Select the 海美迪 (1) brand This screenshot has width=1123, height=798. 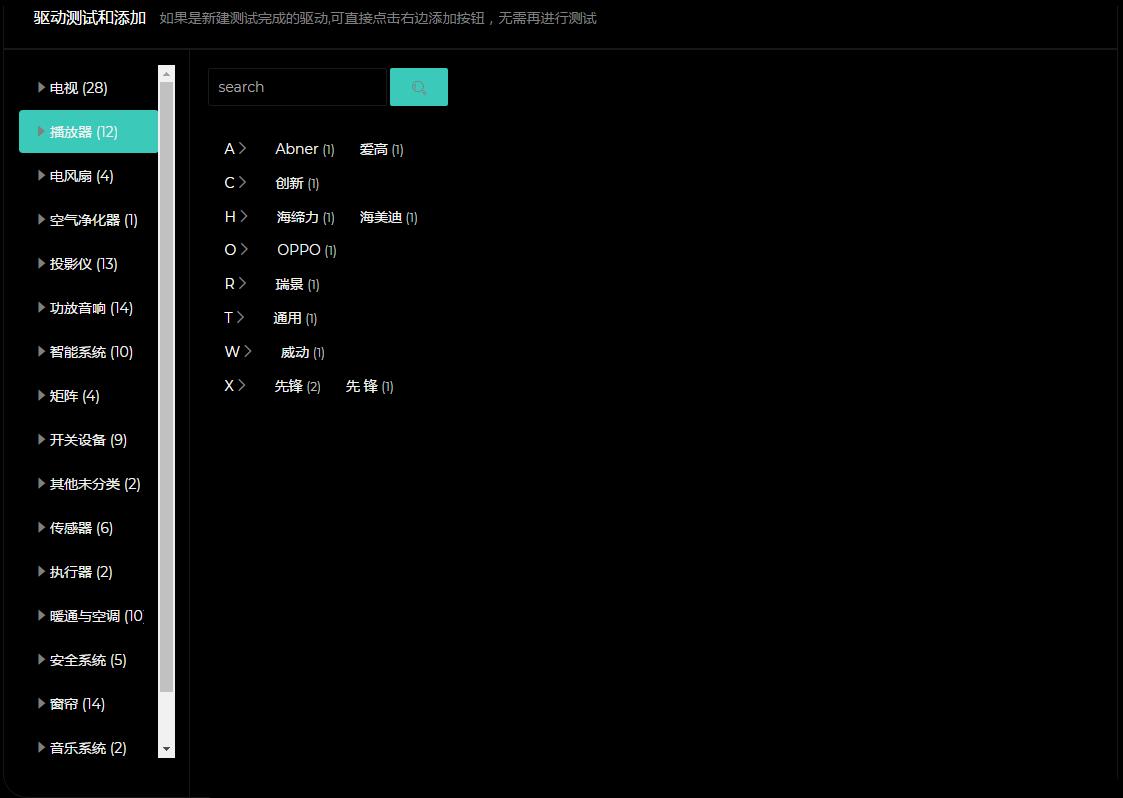click(x=388, y=217)
